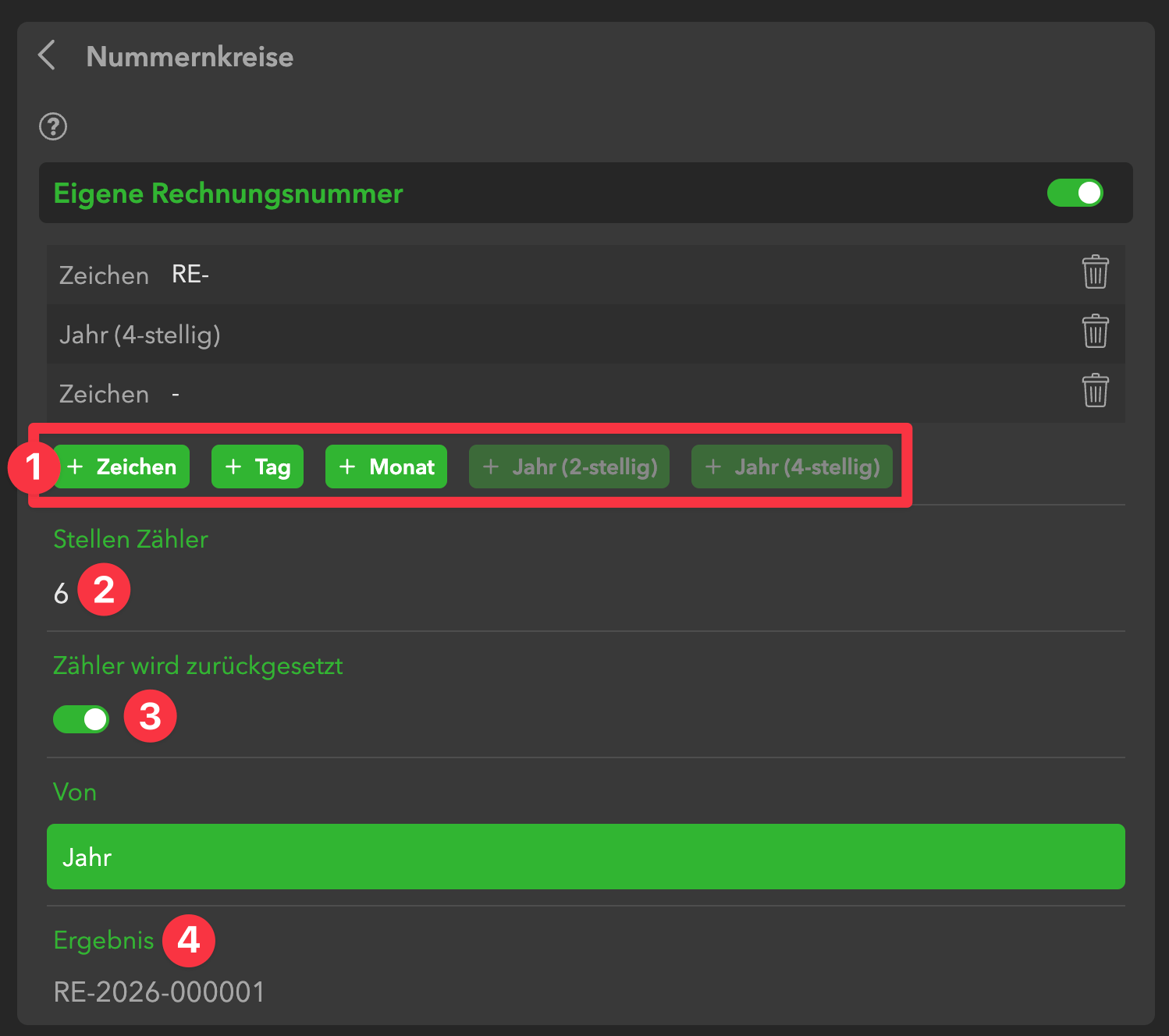The height and width of the screenshot is (1036, 1169).
Task: Toggle the Eigene Rechnungsnummer switch
Action: [1075, 193]
